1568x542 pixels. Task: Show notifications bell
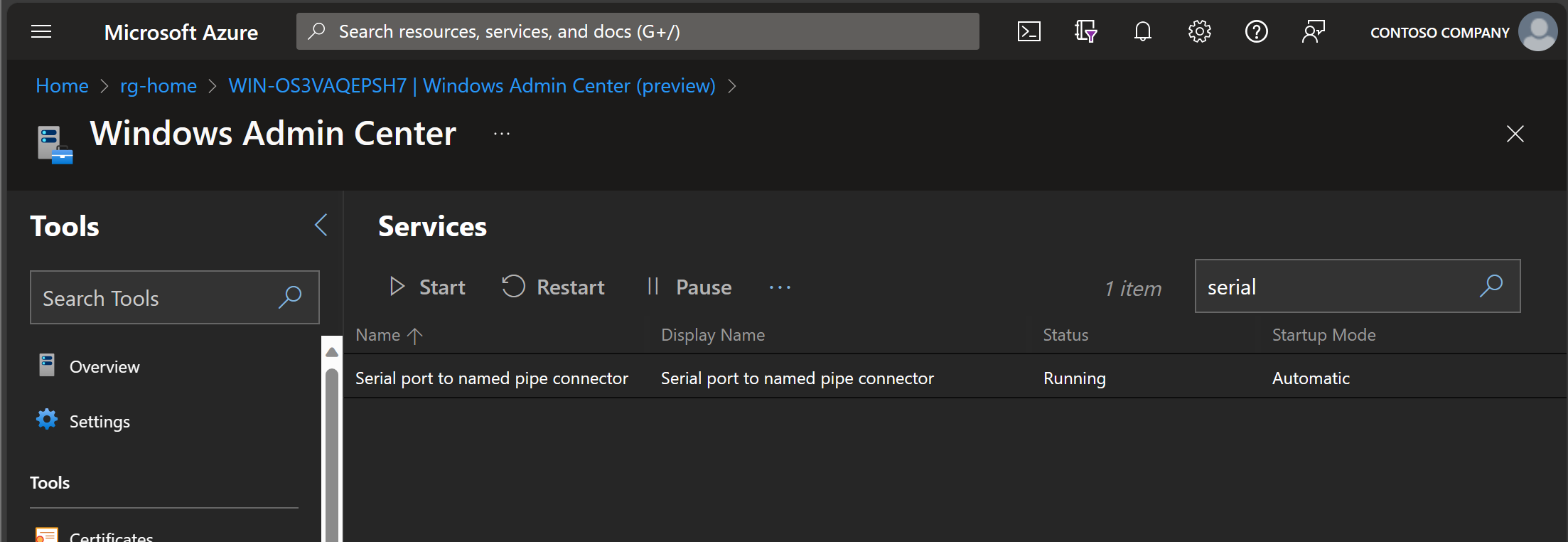1142,31
